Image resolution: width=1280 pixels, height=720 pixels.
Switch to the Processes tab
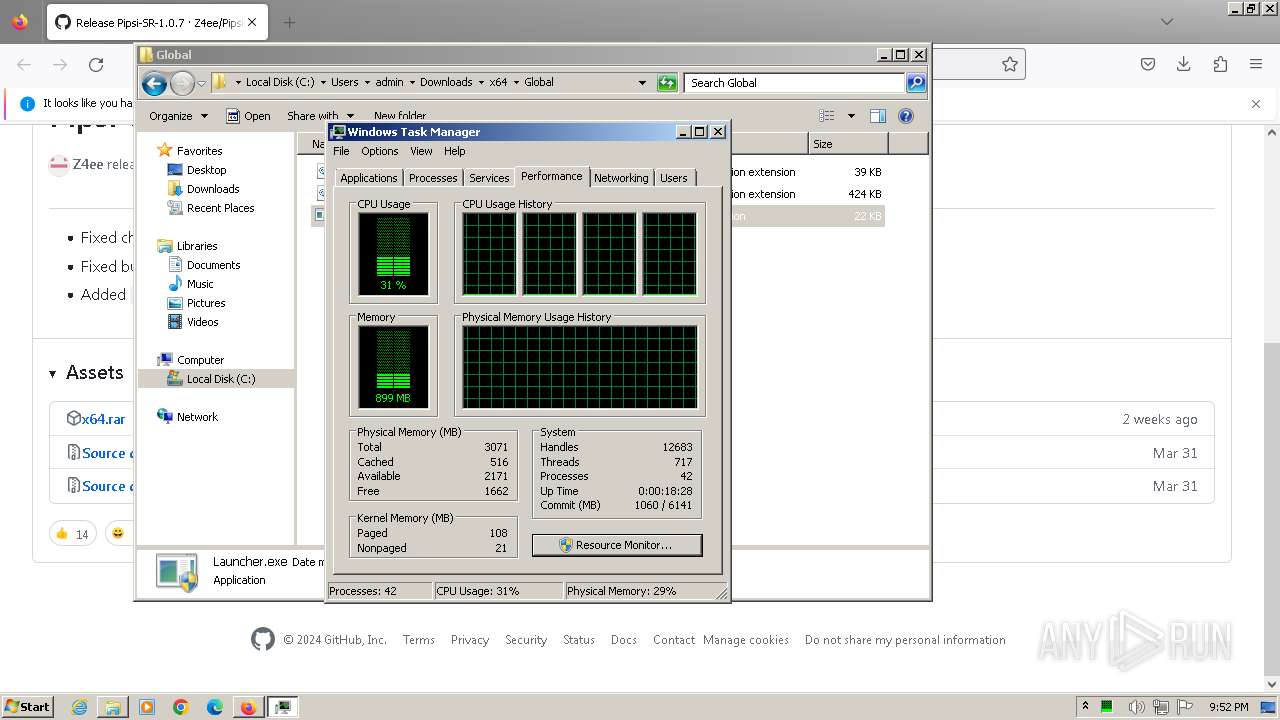coord(433,178)
